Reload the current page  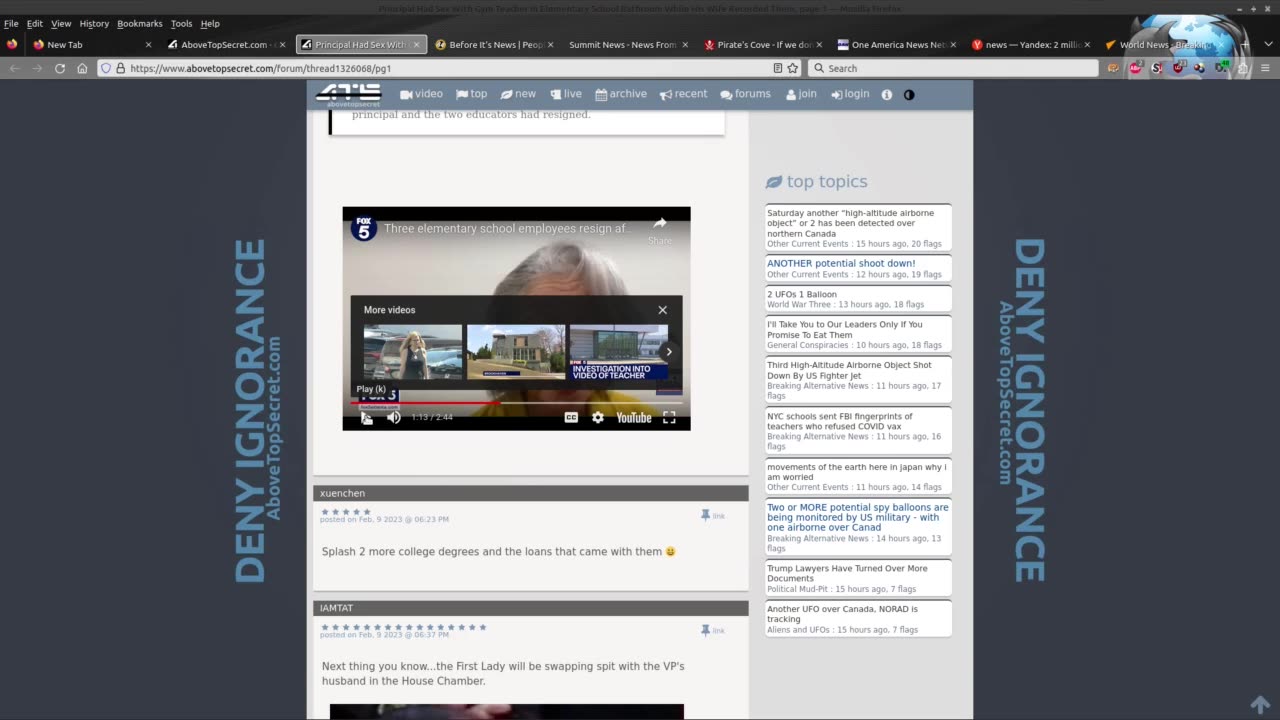[60, 68]
